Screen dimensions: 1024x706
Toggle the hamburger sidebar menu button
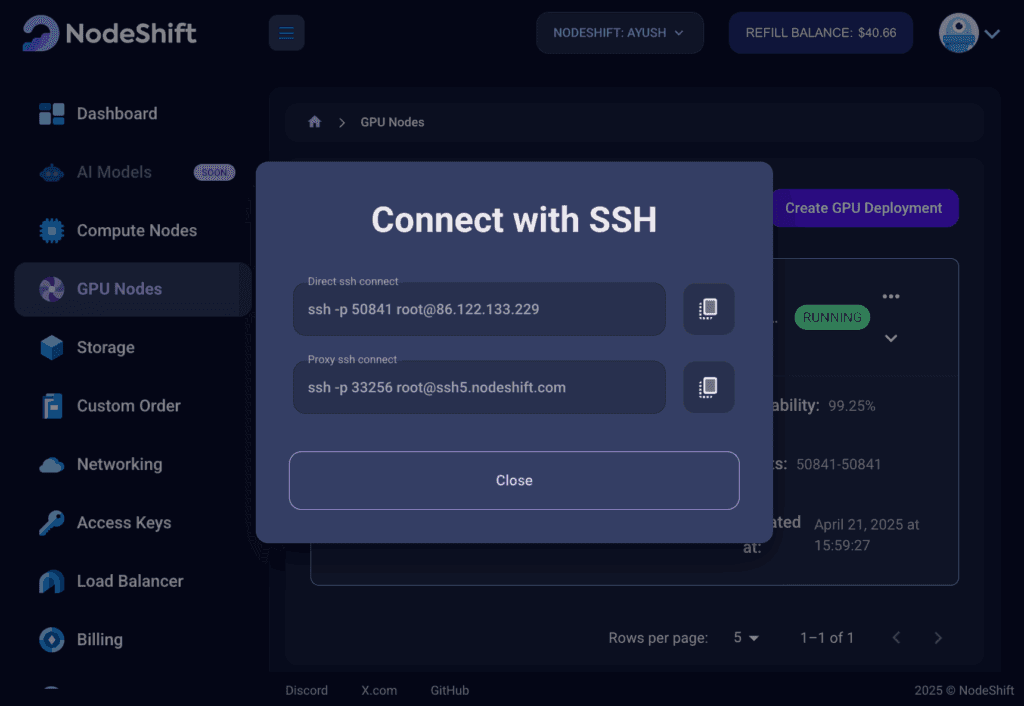(286, 33)
